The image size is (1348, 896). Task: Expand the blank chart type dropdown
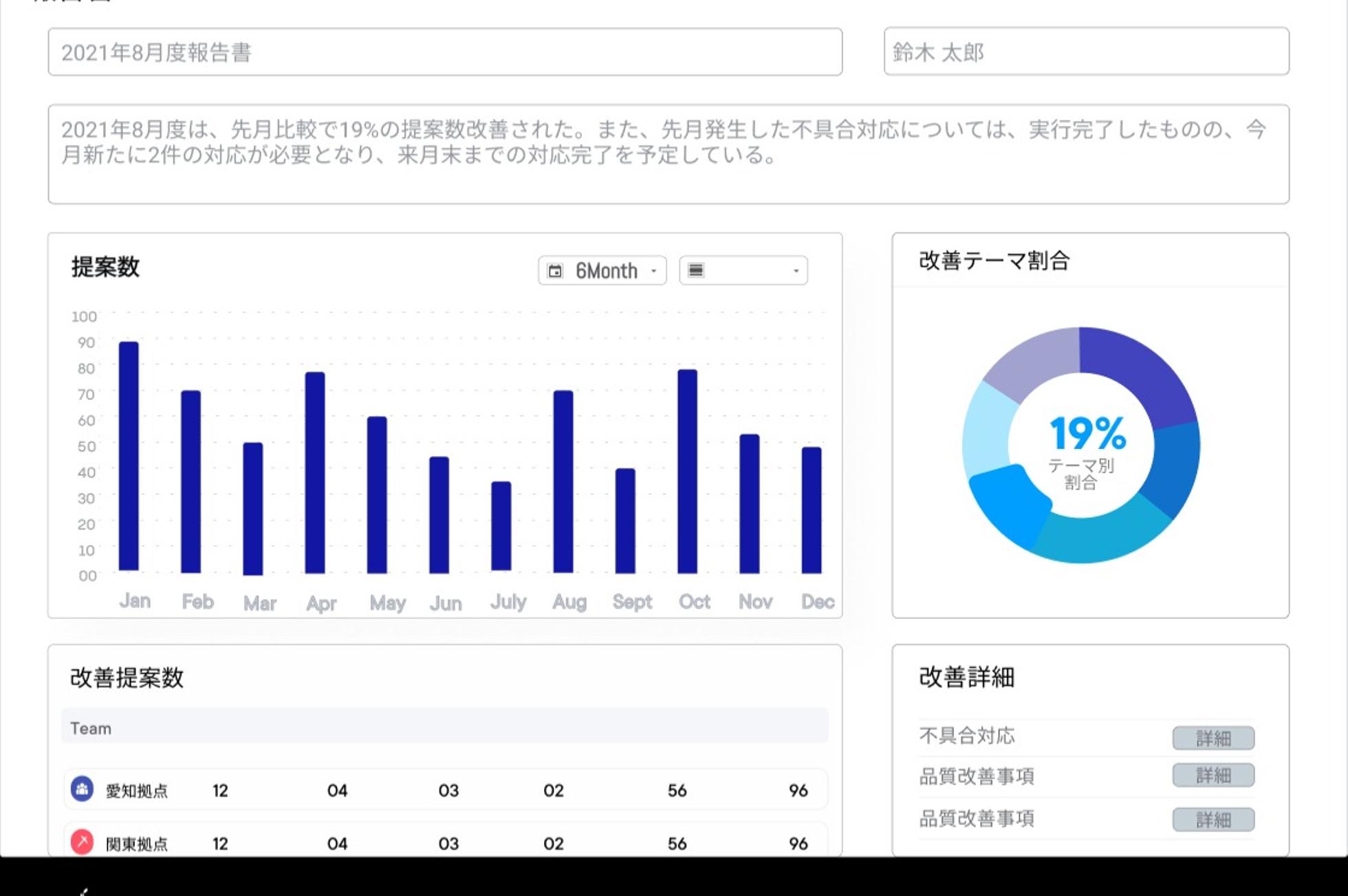[x=796, y=271]
